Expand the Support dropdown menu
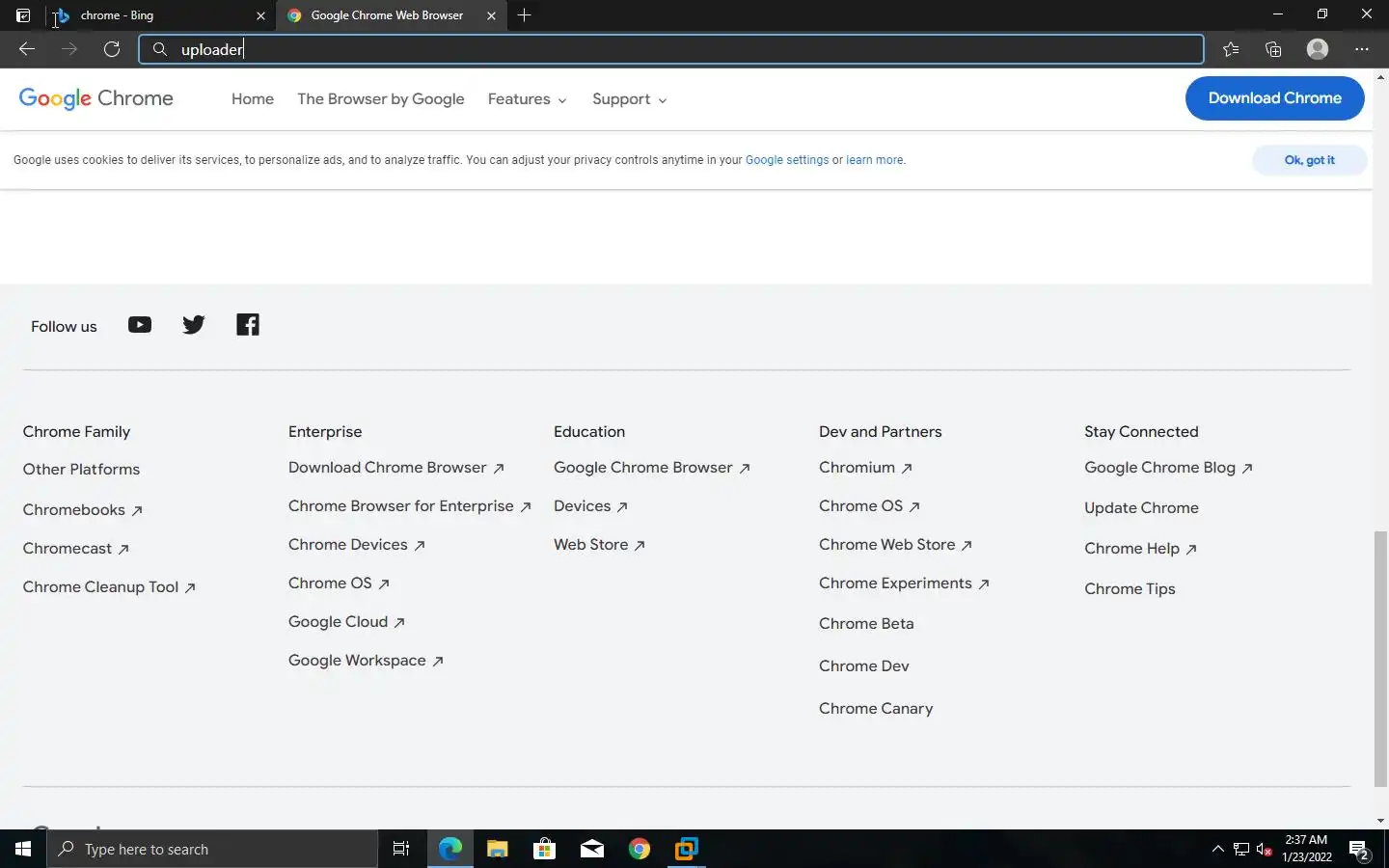This screenshot has height=868, width=1389. point(630,99)
